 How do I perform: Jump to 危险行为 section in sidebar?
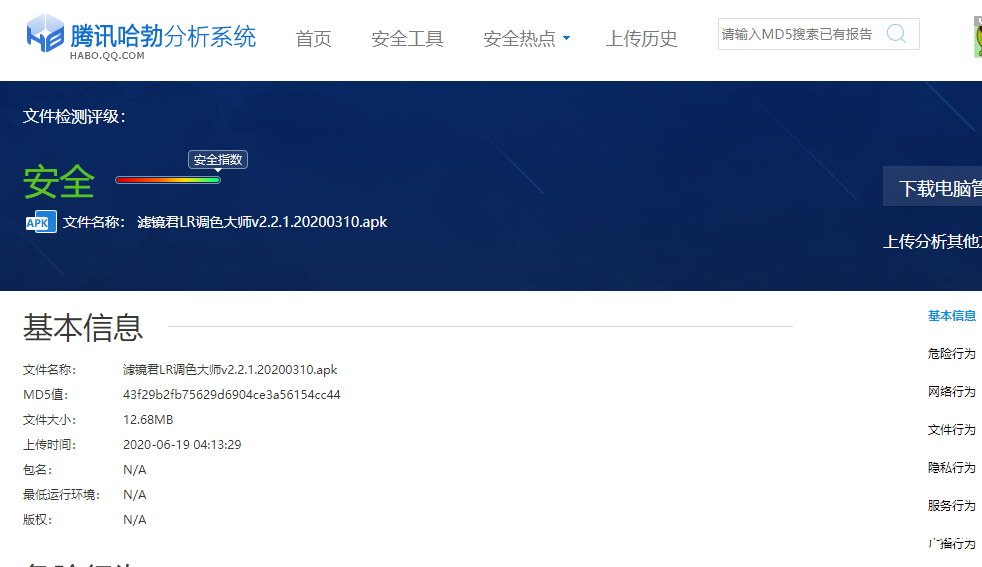click(951, 353)
